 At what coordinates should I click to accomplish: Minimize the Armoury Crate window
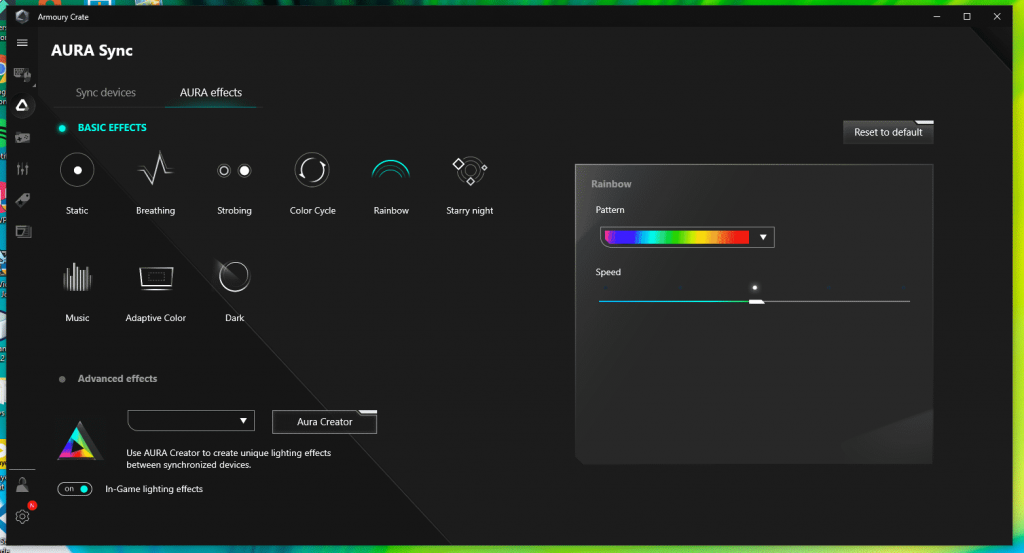point(936,16)
